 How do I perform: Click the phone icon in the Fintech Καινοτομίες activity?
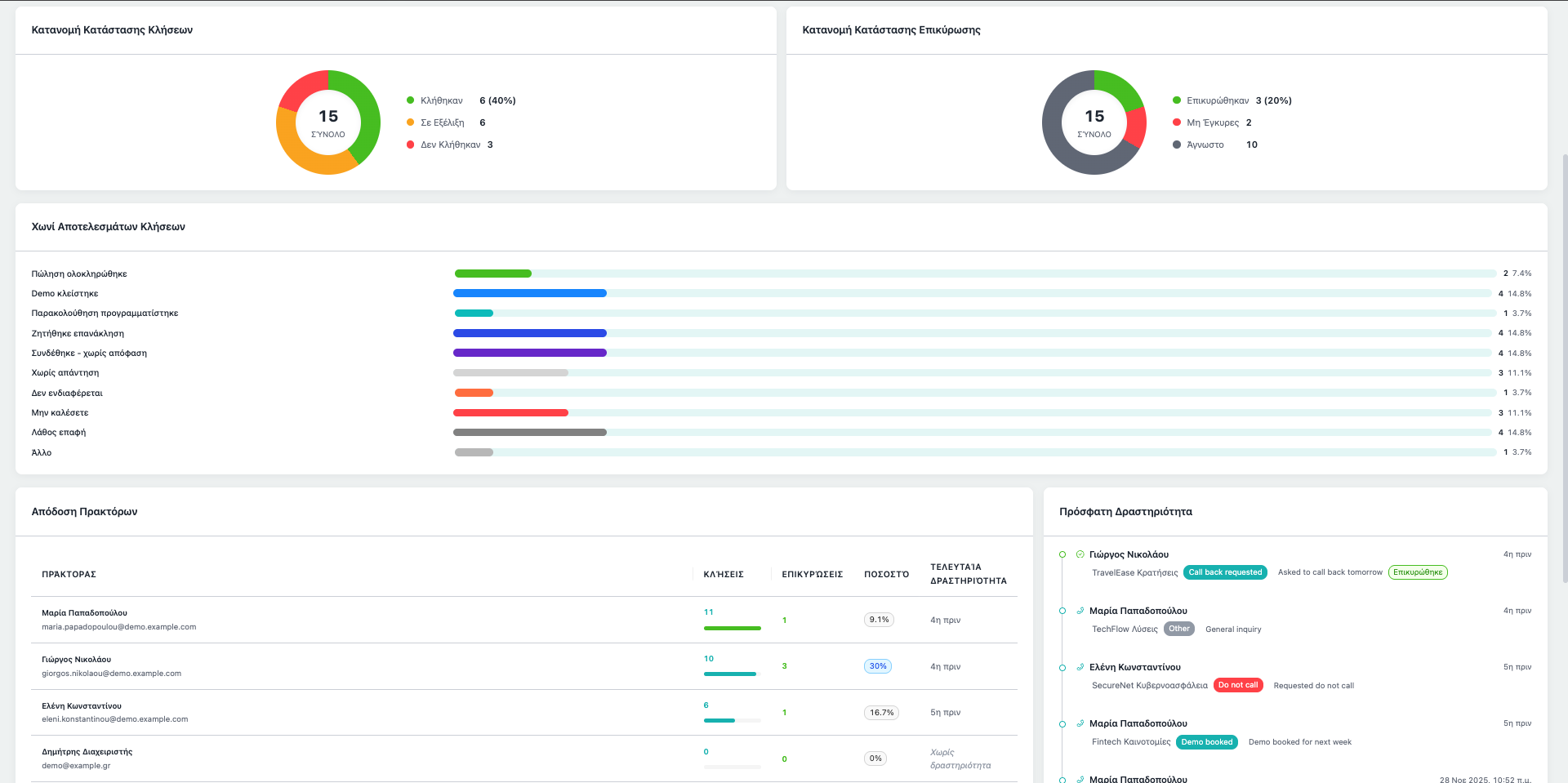[x=1080, y=723]
